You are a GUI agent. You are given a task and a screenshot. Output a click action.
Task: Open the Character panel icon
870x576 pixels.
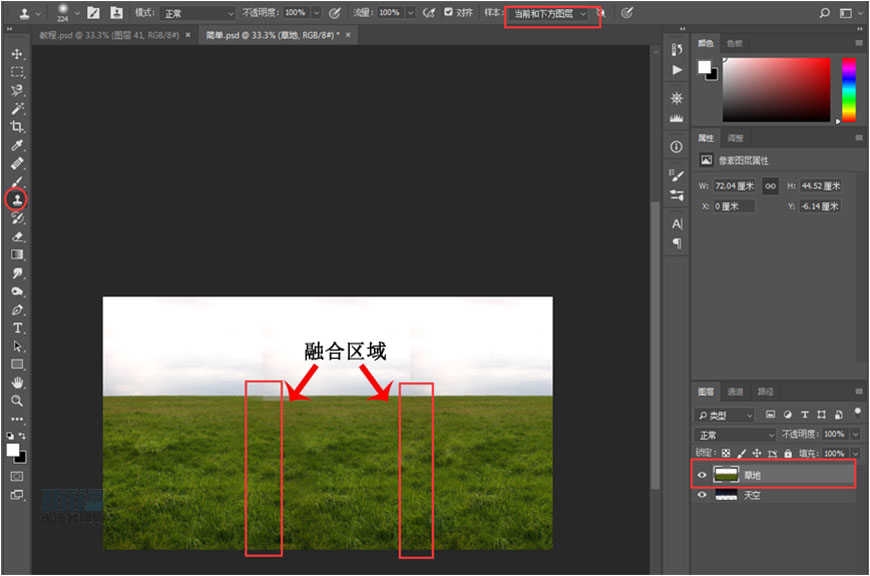[x=677, y=224]
